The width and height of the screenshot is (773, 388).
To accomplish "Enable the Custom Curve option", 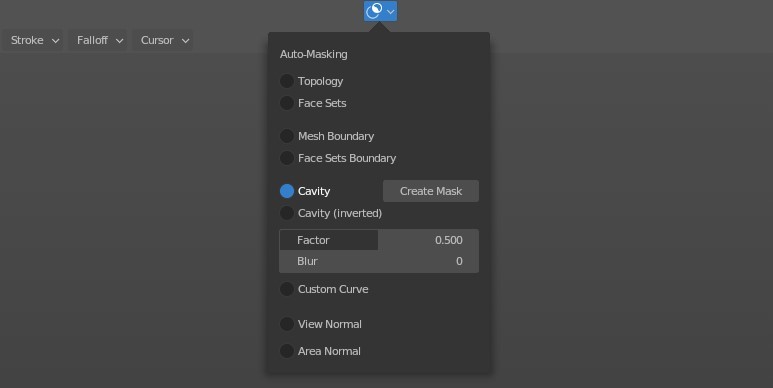I will (286, 289).
